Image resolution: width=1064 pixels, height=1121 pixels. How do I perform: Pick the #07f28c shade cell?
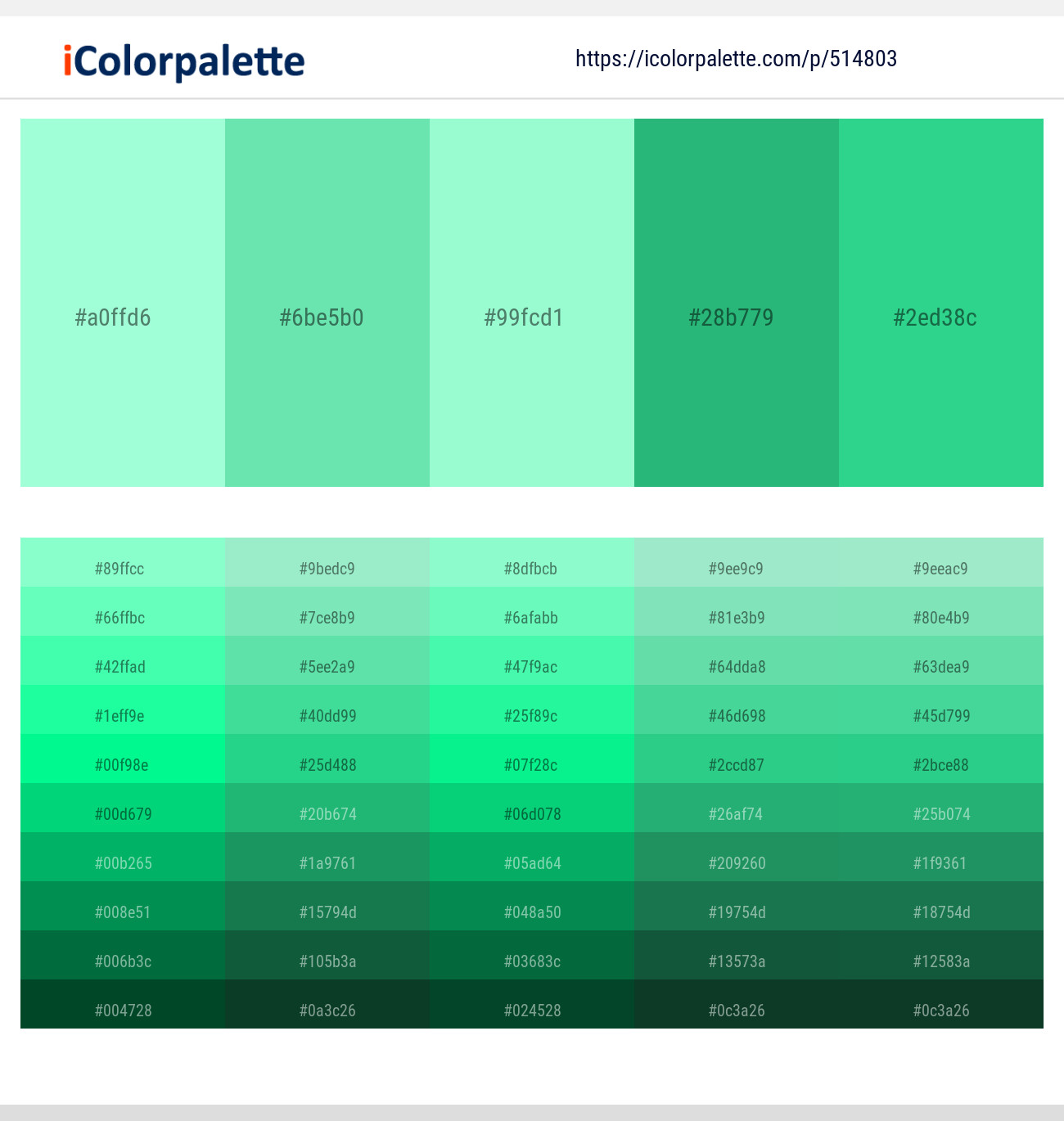532,759
